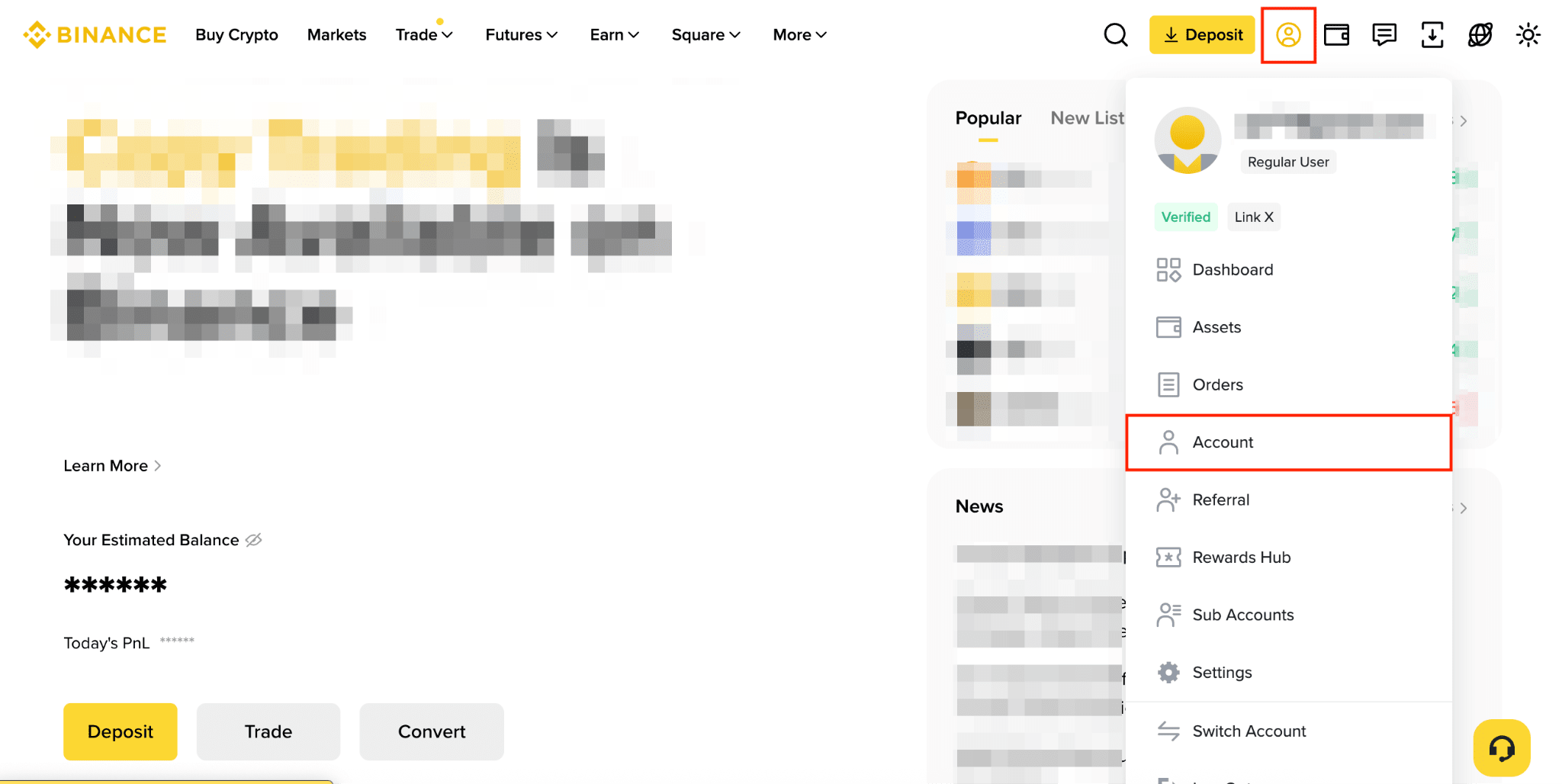Expand the Square dropdown menu
Viewport: 1562px width, 784px height.
pyautogui.click(x=706, y=35)
